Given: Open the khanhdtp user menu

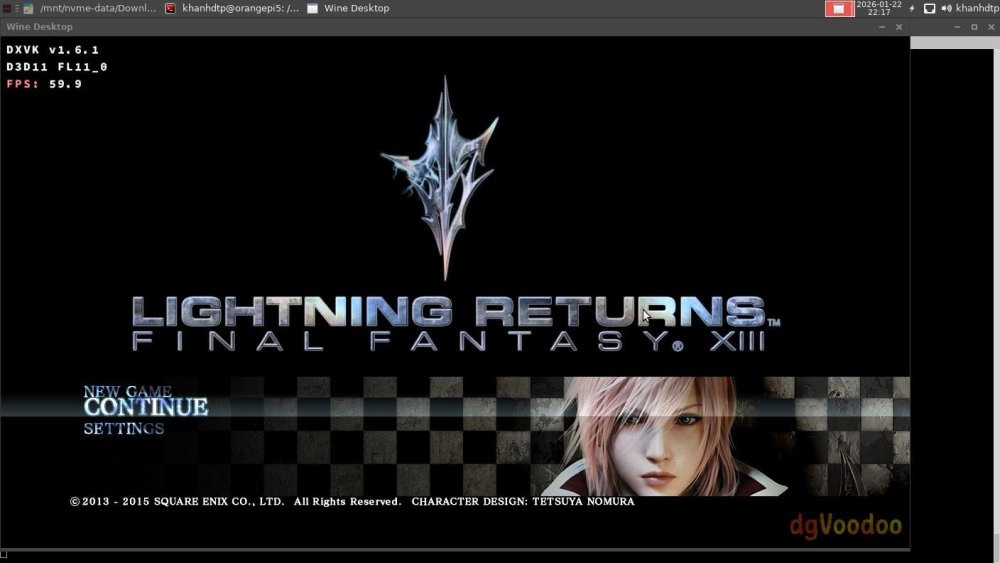Looking at the screenshot, I should [977, 8].
